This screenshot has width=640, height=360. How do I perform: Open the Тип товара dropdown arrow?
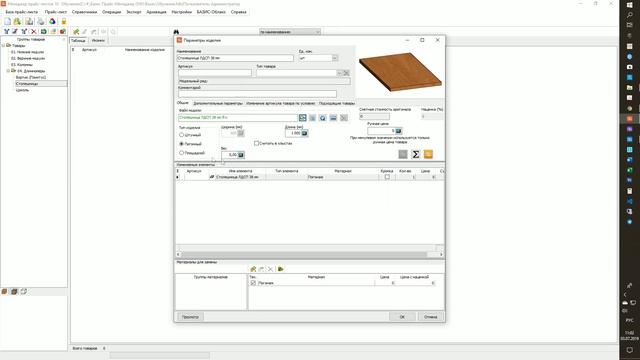click(x=339, y=73)
